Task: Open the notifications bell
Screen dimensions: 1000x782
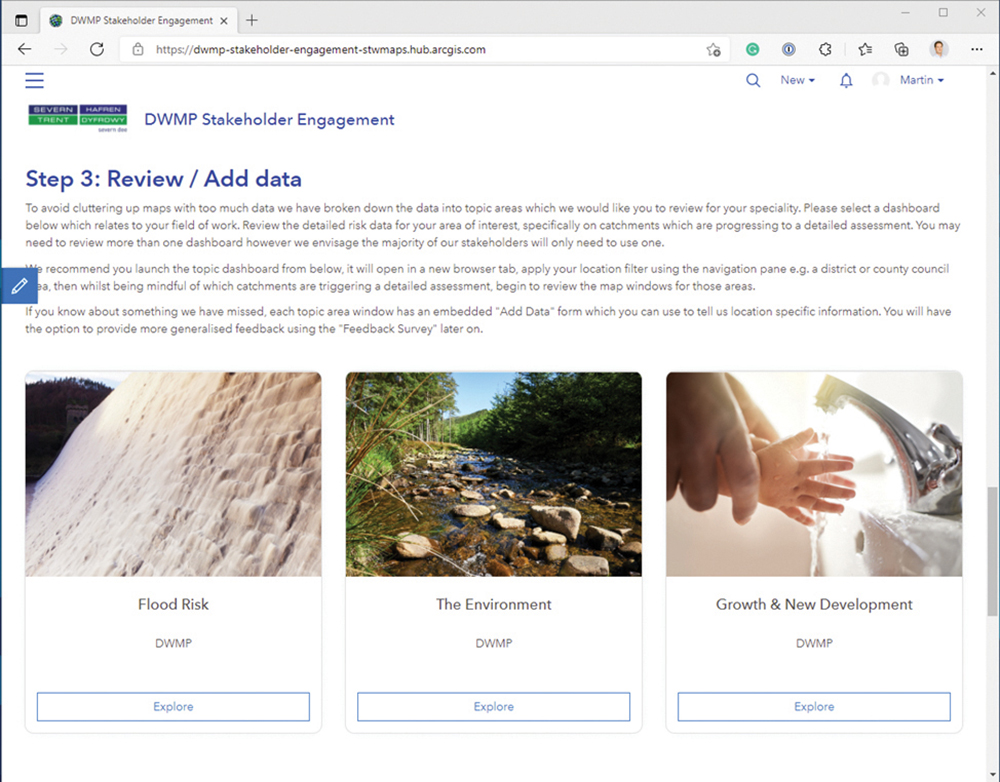Action: [x=846, y=81]
